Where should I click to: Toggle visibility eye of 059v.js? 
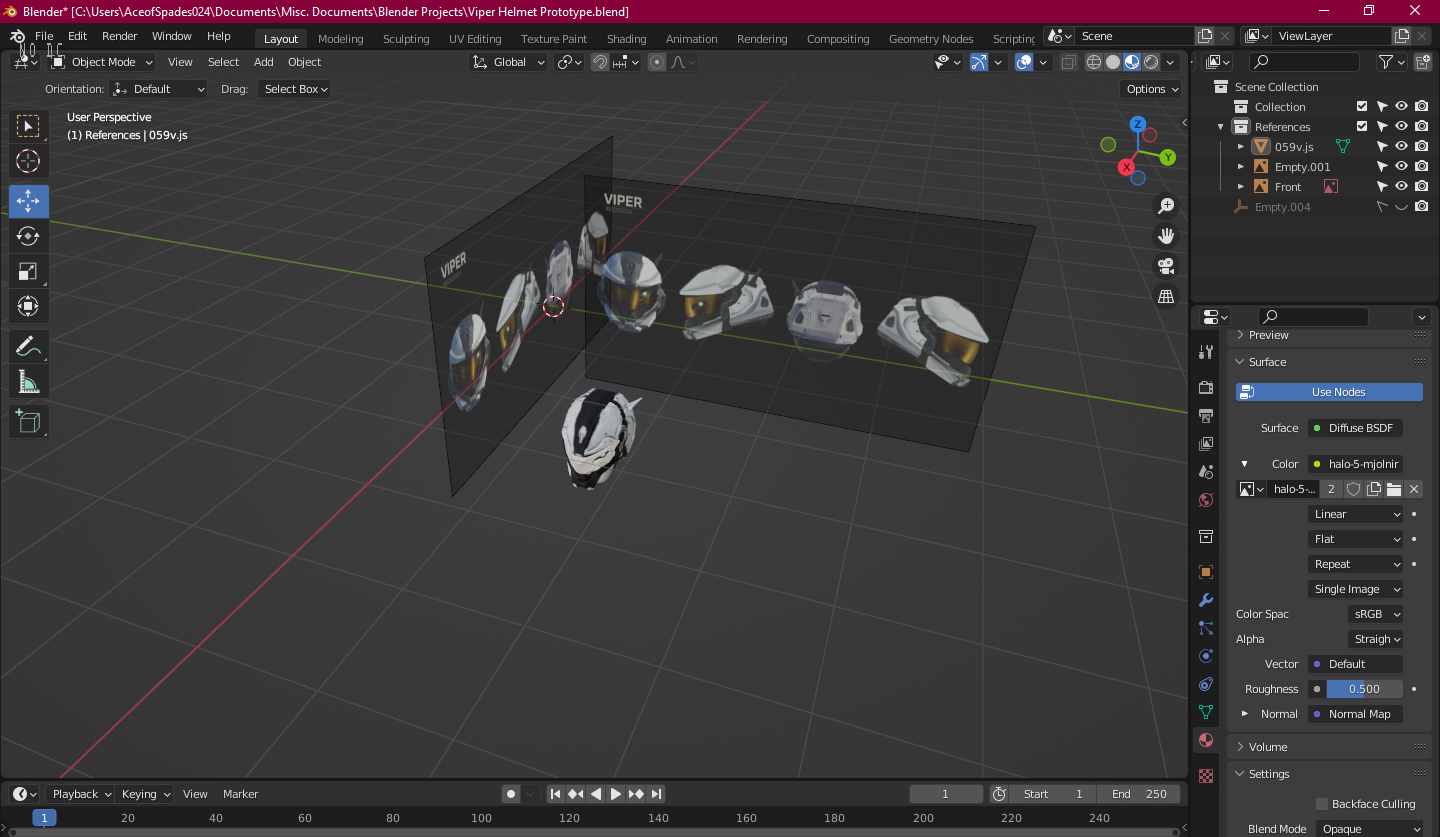[x=1402, y=147]
